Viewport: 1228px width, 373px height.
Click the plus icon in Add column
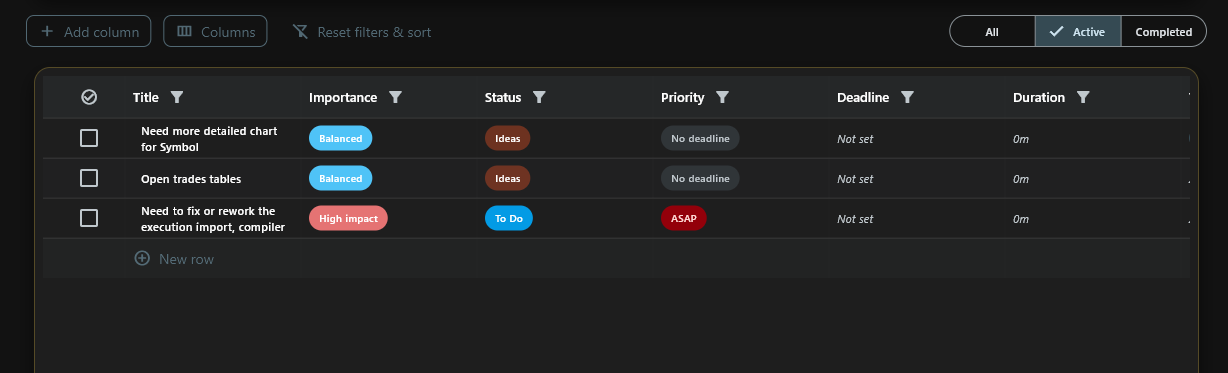[x=47, y=31]
